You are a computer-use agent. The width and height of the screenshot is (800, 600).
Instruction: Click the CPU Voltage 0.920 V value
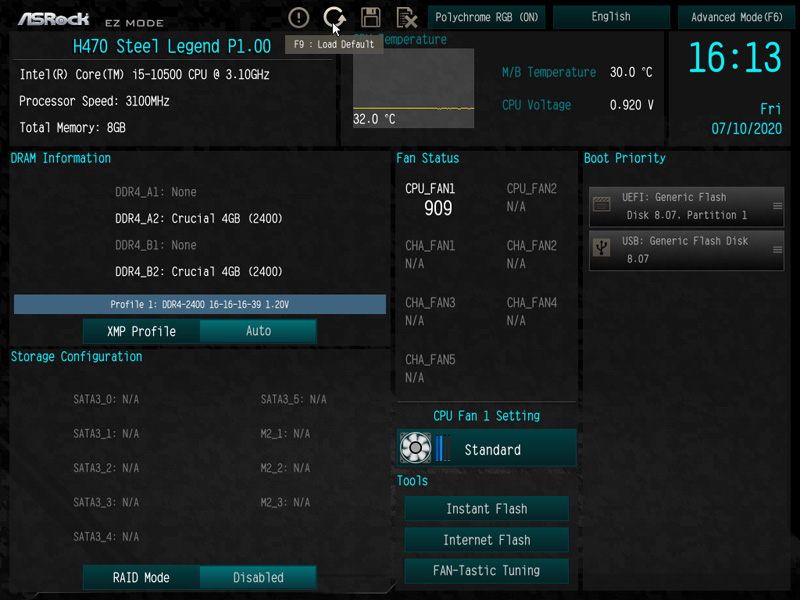(632, 105)
